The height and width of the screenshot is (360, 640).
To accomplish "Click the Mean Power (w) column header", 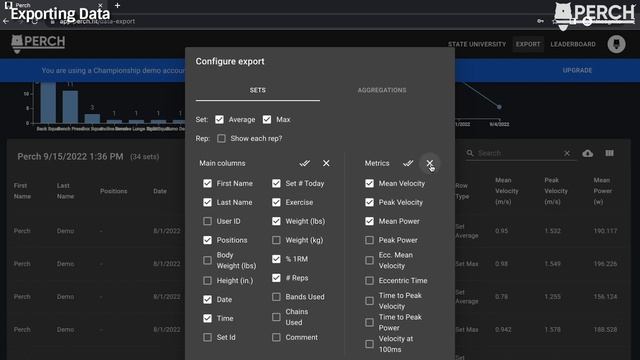I will (x=602, y=191).
